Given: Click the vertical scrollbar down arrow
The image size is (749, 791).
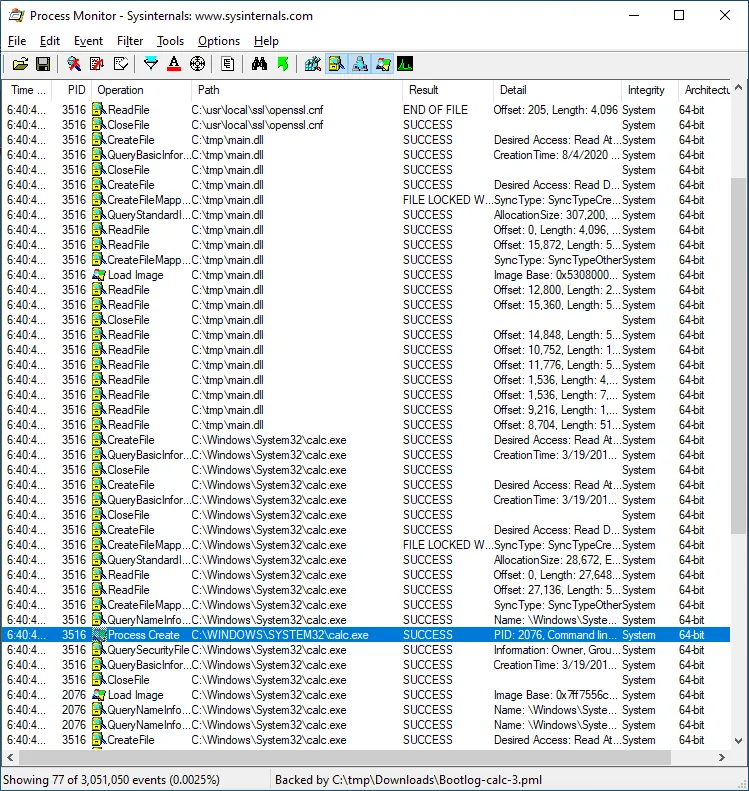Looking at the screenshot, I should (739, 741).
